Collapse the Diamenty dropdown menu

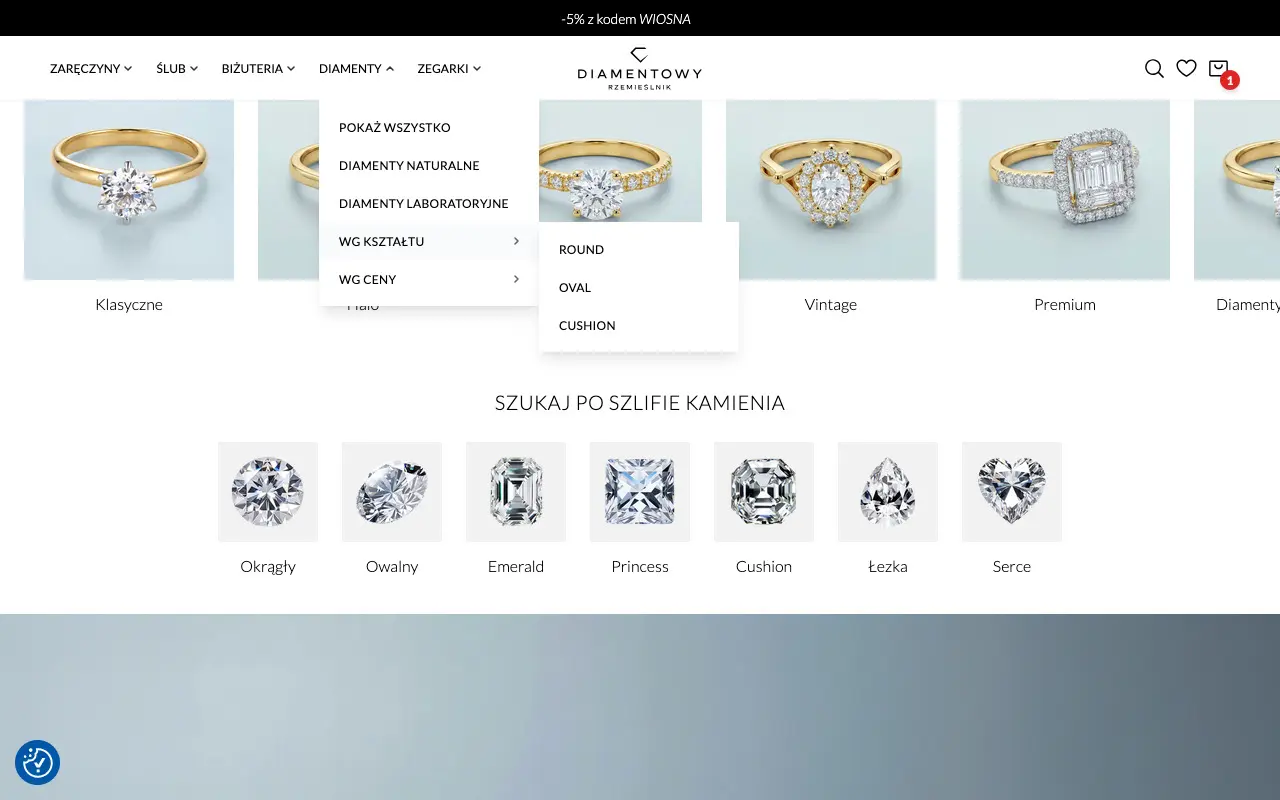[356, 69]
